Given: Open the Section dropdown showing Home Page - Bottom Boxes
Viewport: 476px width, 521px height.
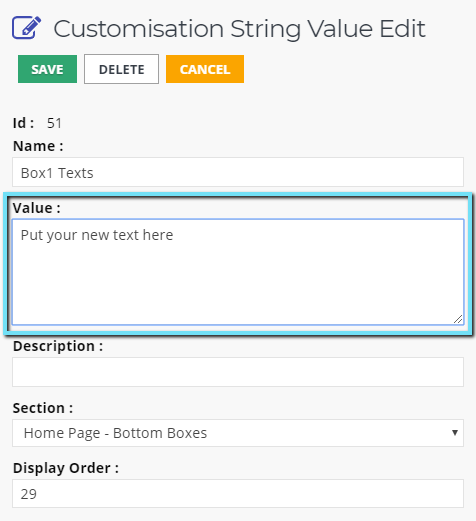Looking at the screenshot, I should 238,433.
